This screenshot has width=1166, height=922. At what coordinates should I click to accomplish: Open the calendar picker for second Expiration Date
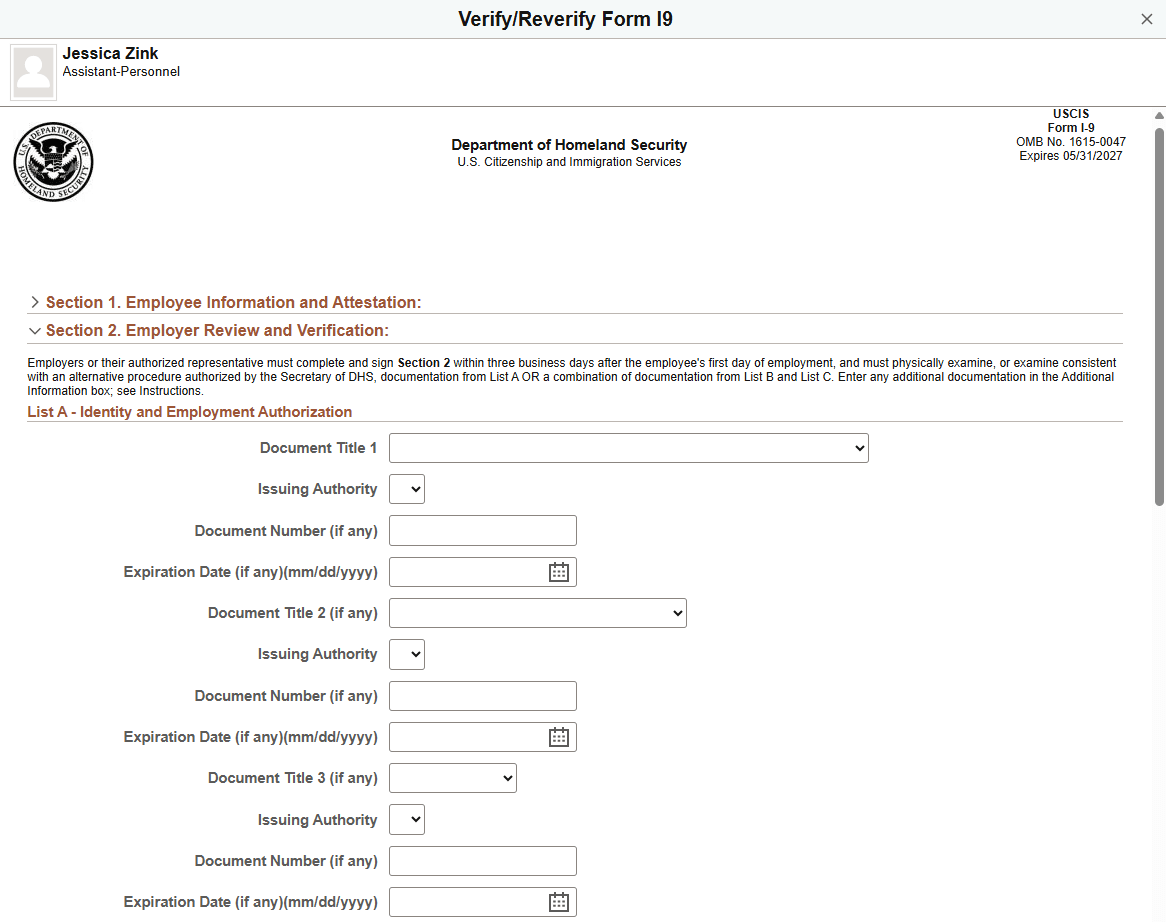(558, 736)
